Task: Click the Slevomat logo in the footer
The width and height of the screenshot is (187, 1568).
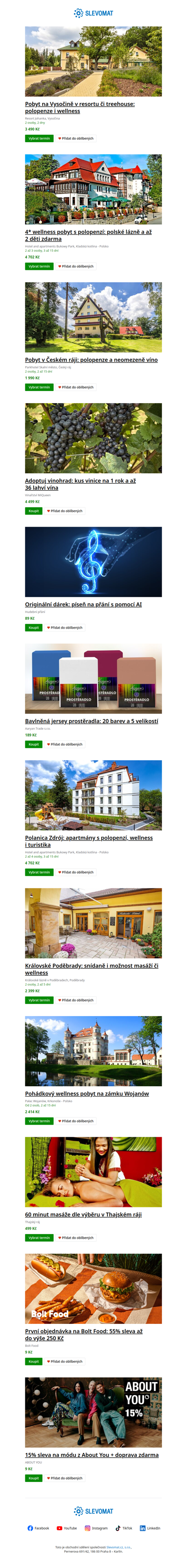Action: [x=93, y=1511]
